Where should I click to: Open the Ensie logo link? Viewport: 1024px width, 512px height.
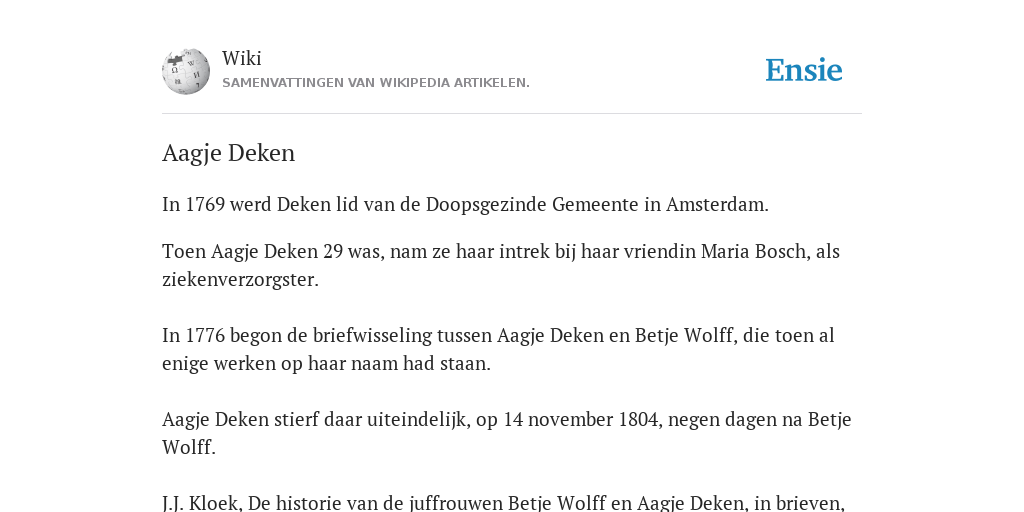pyautogui.click(x=804, y=70)
